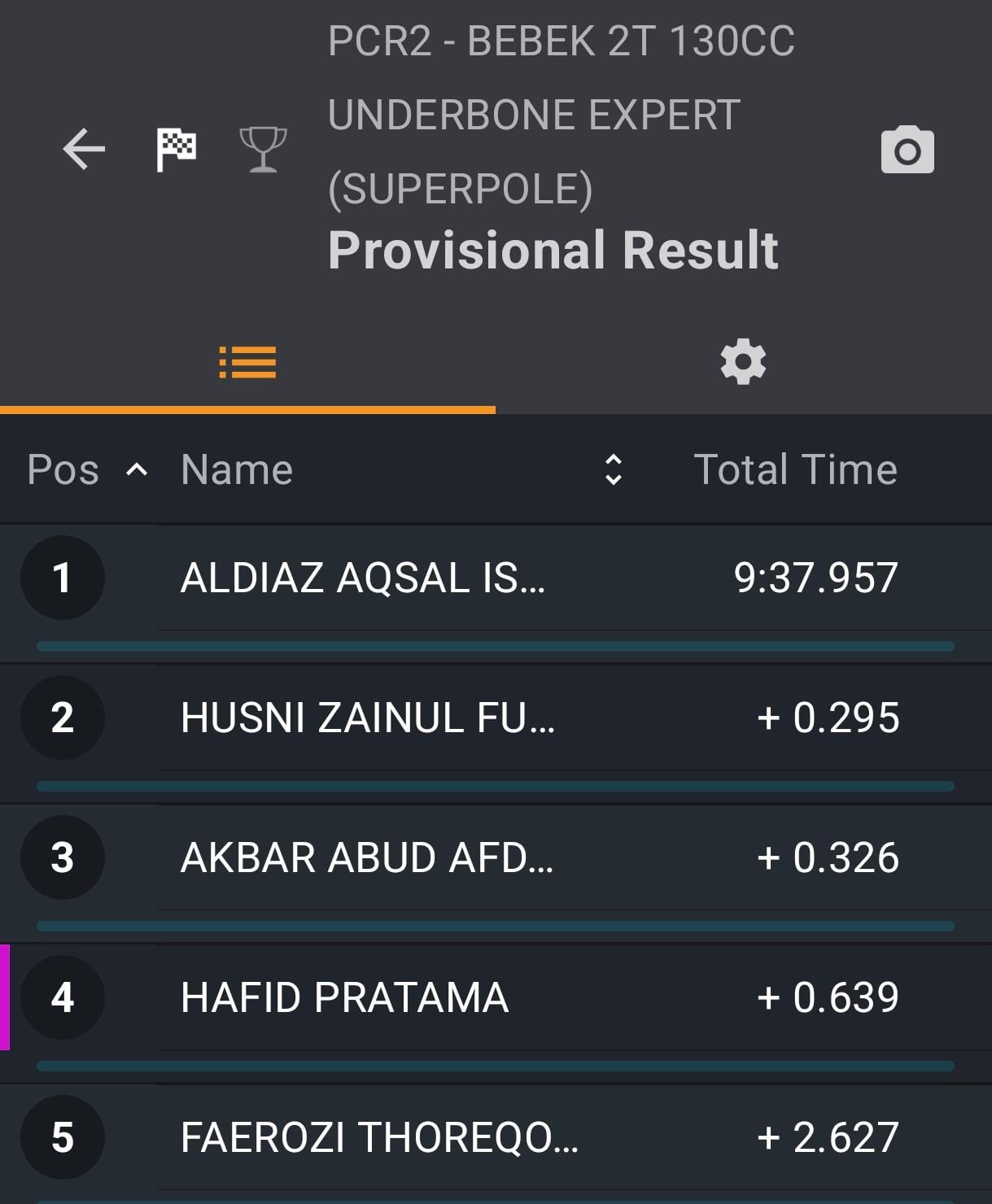The image size is (992, 1204).
Task: Click progress bar under ALDIAZ row
Action: pyautogui.click(x=496, y=647)
